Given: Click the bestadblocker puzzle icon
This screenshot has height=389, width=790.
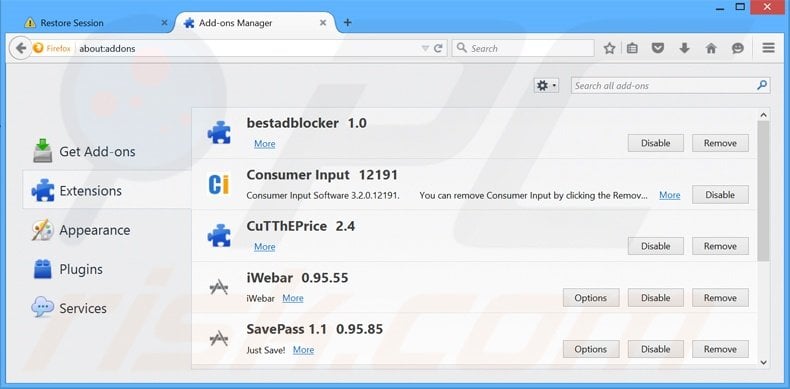Looking at the screenshot, I should click(219, 133).
